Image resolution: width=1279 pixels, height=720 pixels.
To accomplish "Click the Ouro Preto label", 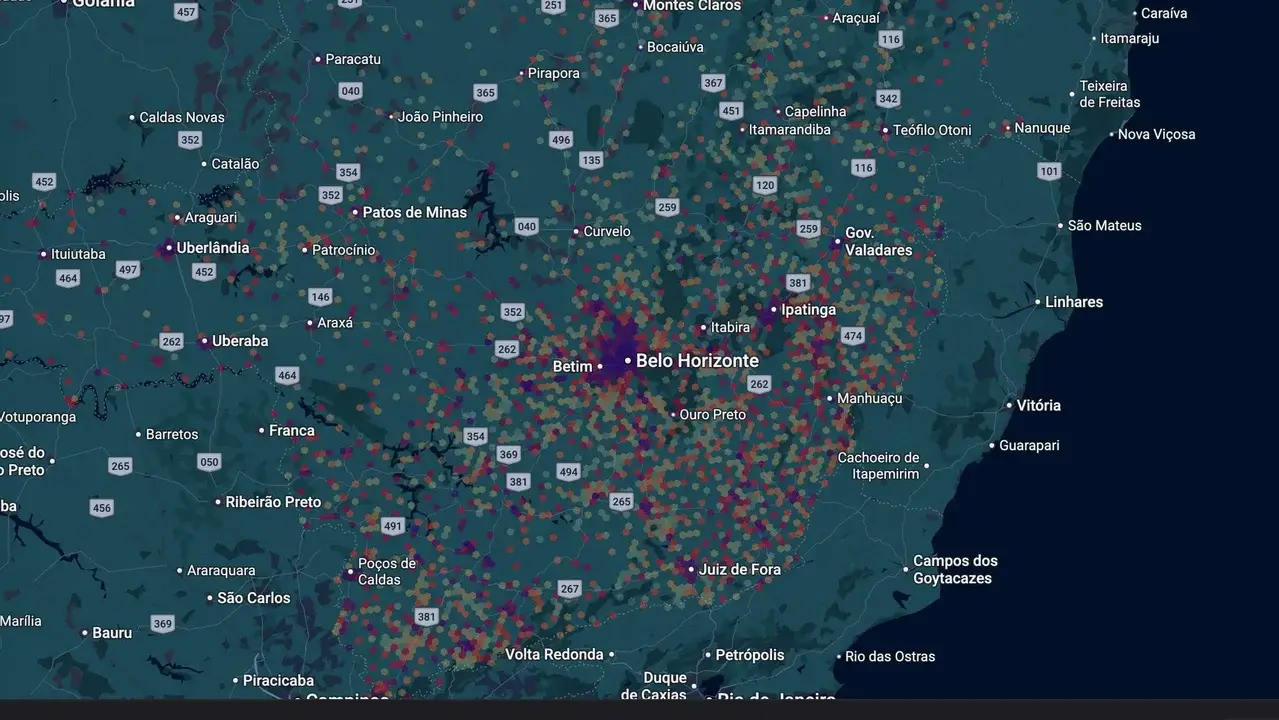I will tap(712, 414).
